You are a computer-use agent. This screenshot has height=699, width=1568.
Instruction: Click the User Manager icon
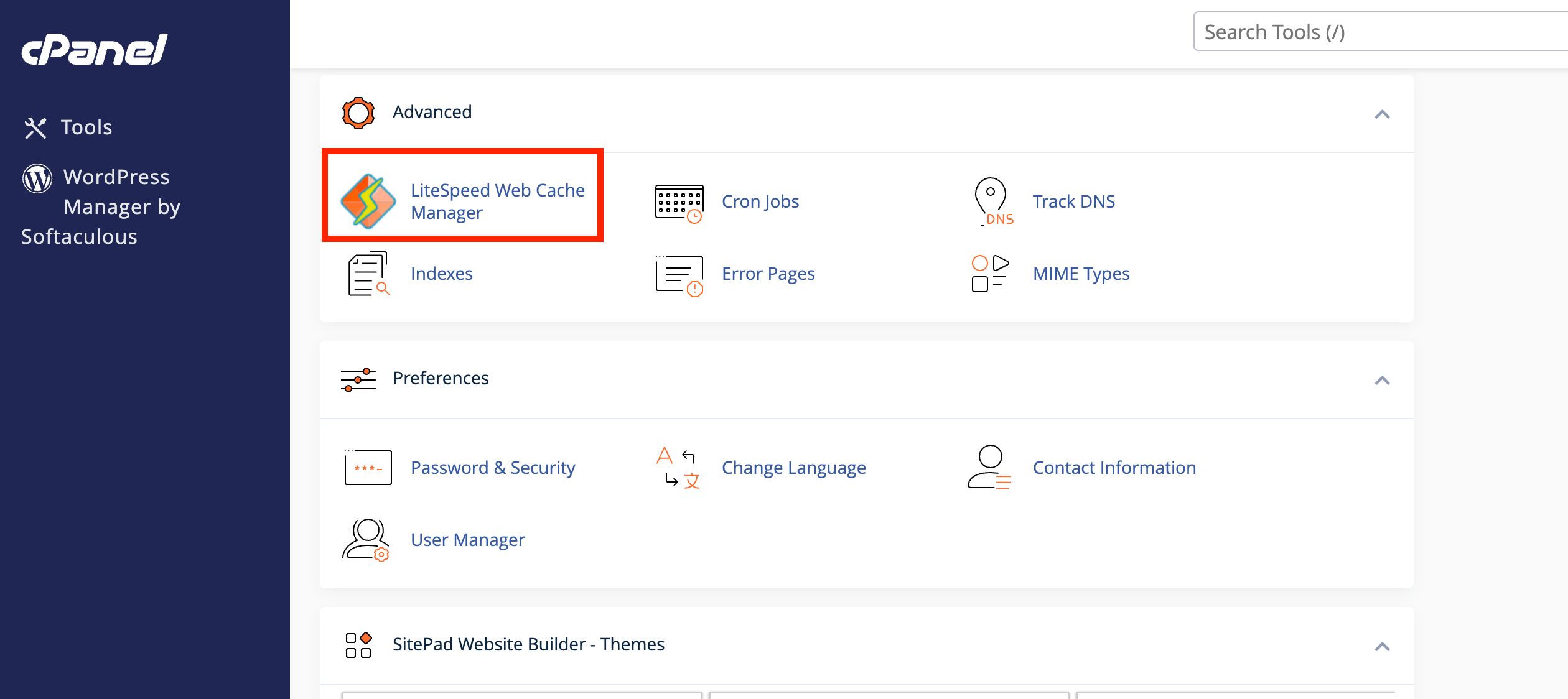[366, 540]
